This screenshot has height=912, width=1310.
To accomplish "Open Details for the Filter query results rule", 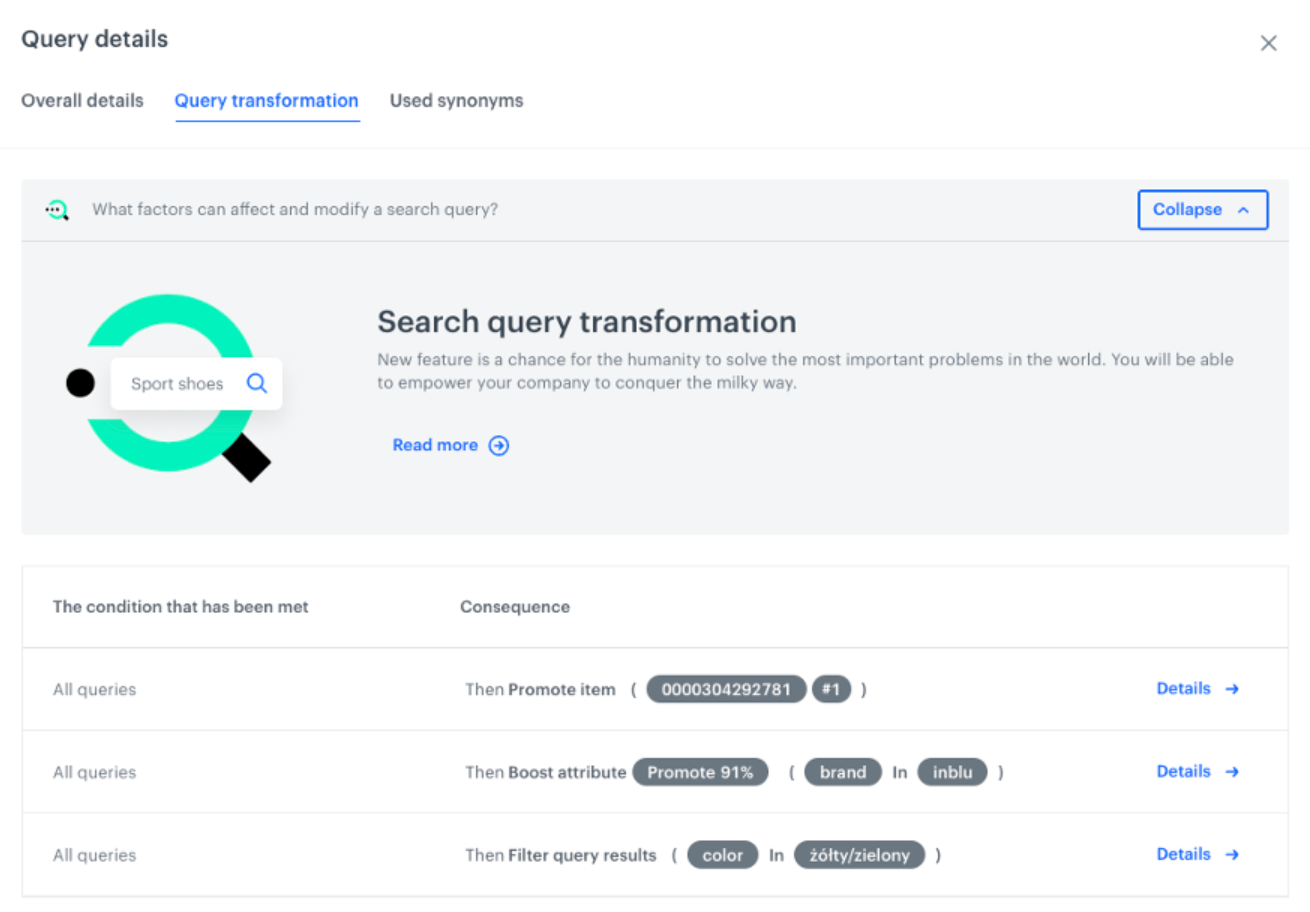I will click(1183, 854).
